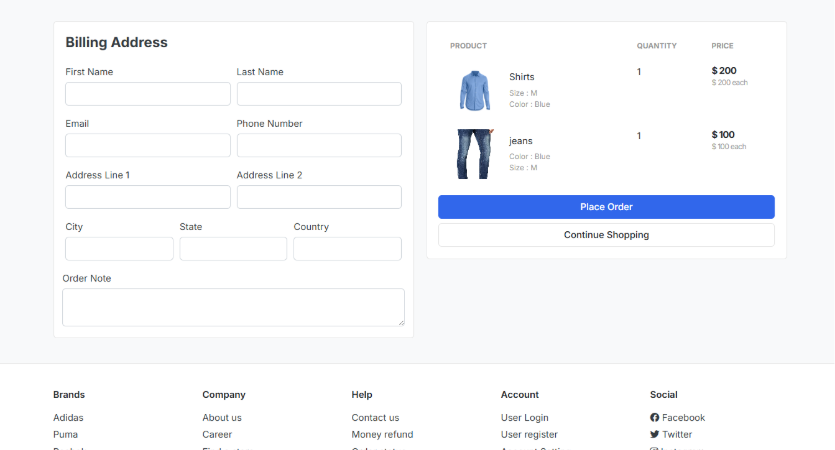Click the blue shirt product thumbnail
This screenshot has width=835, height=450.
pyautogui.click(x=474, y=91)
